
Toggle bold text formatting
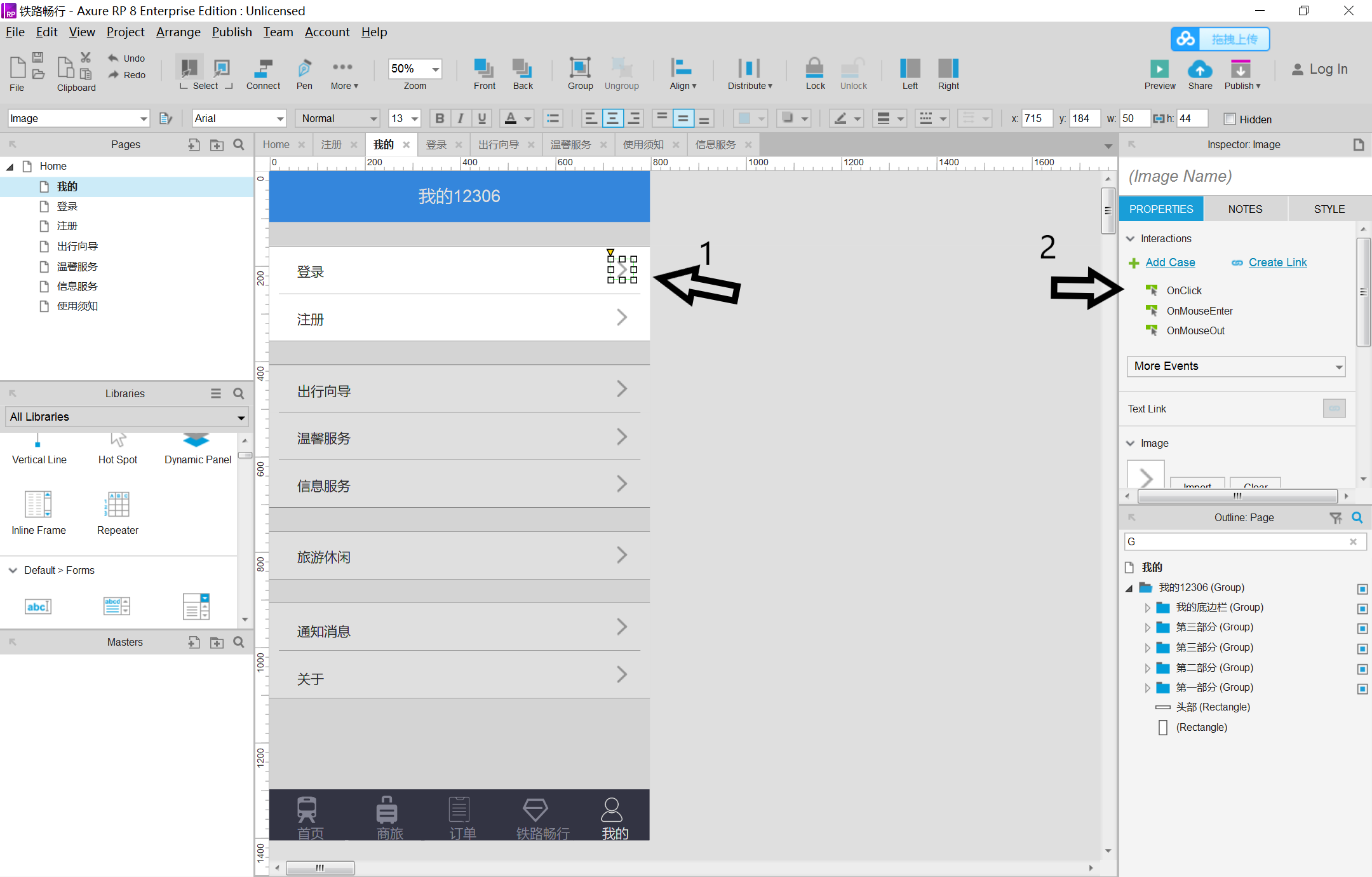click(x=439, y=118)
